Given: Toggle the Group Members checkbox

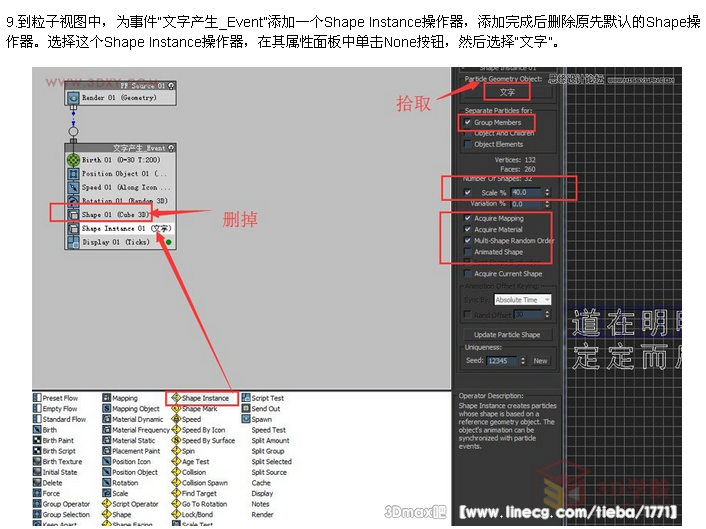Looking at the screenshot, I should tap(468, 122).
